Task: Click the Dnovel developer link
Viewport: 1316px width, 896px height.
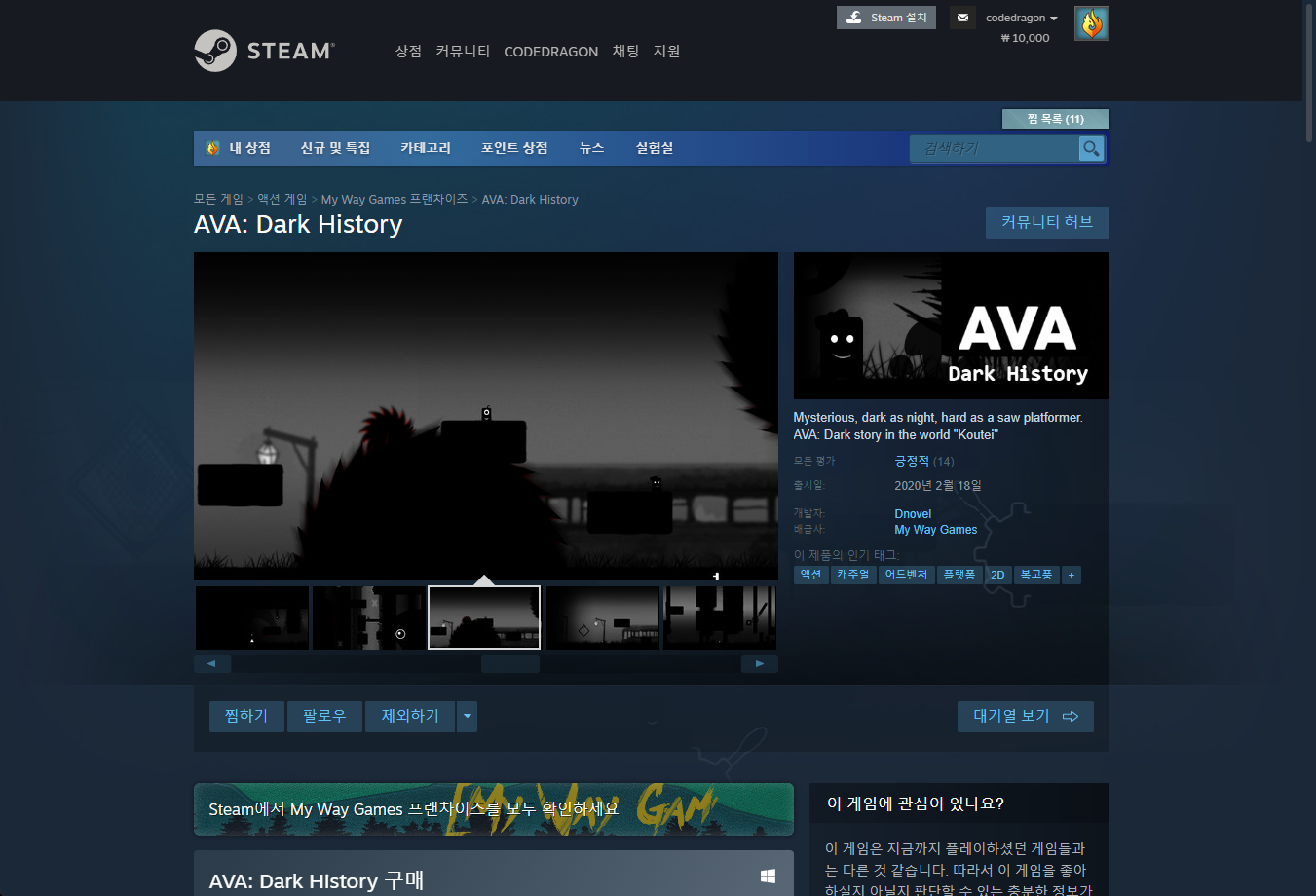Action: pyautogui.click(x=913, y=514)
